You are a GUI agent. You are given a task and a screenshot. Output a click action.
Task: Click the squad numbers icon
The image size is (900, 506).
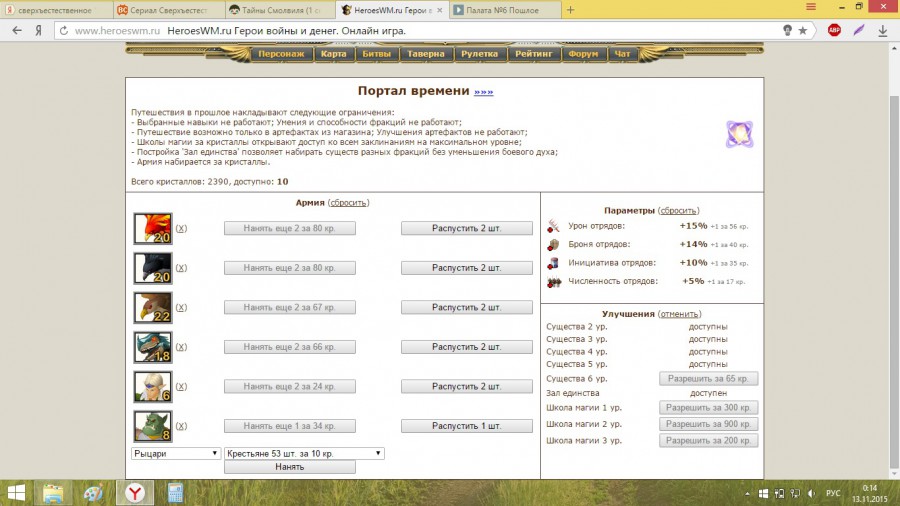553,282
